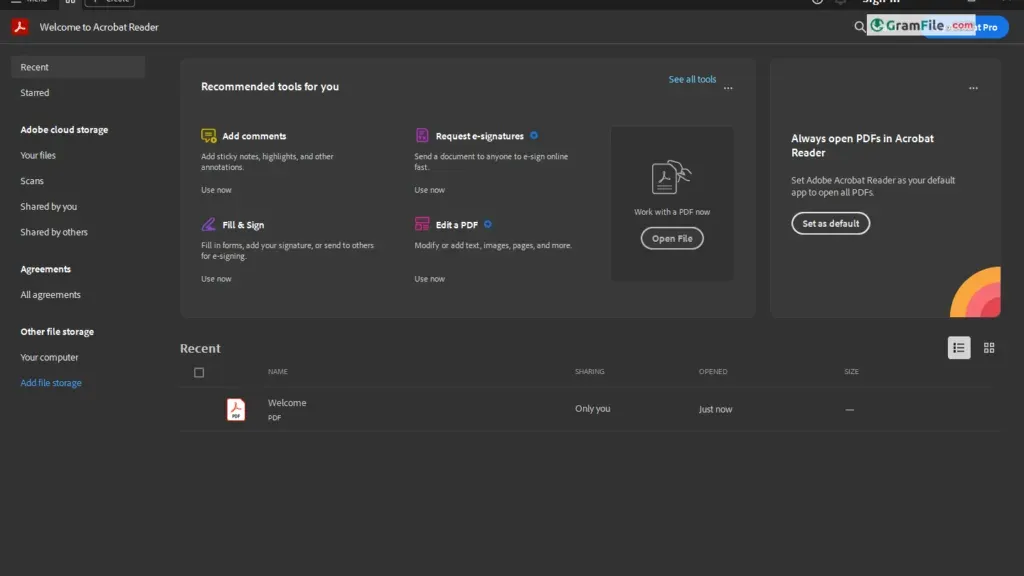
Task: Click the Adobe Acrobat logo icon
Action: pos(20,27)
